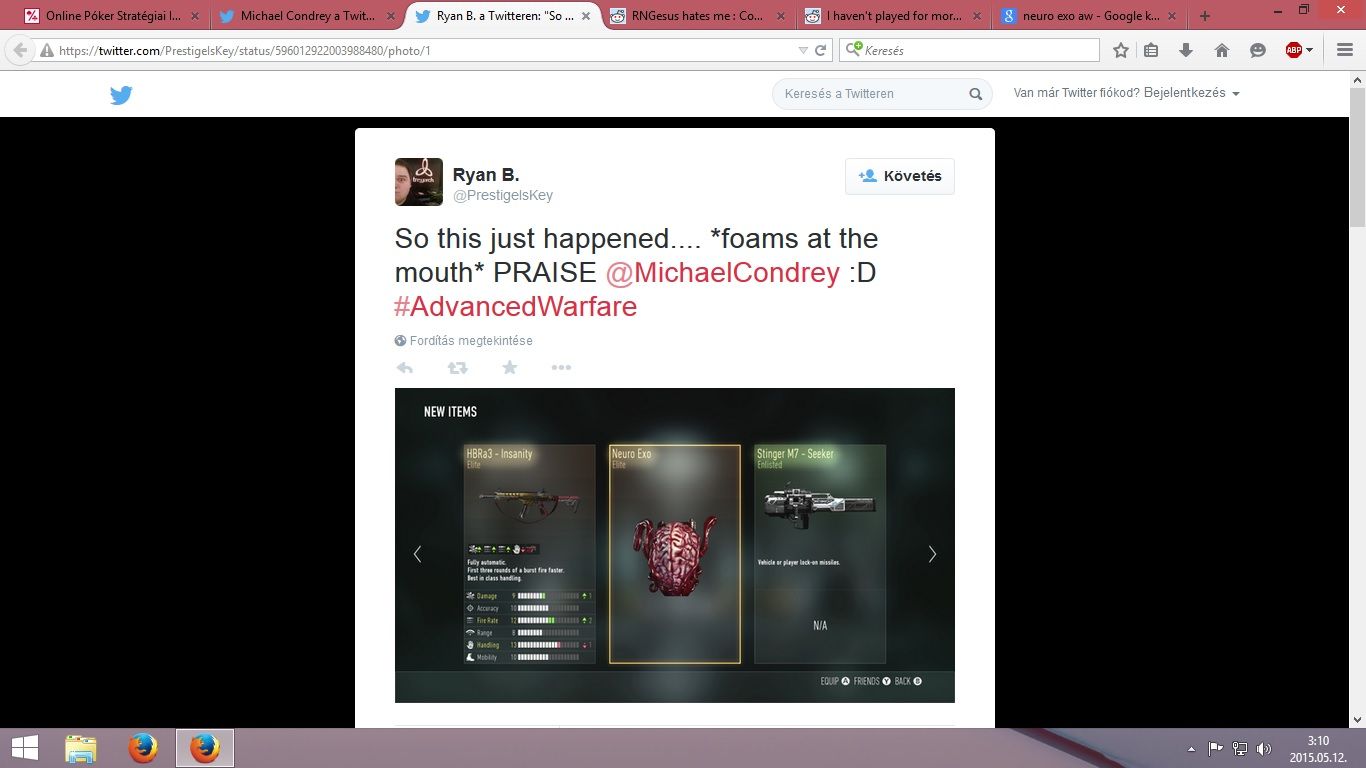Open more options ellipsis under tweet

[561, 368]
